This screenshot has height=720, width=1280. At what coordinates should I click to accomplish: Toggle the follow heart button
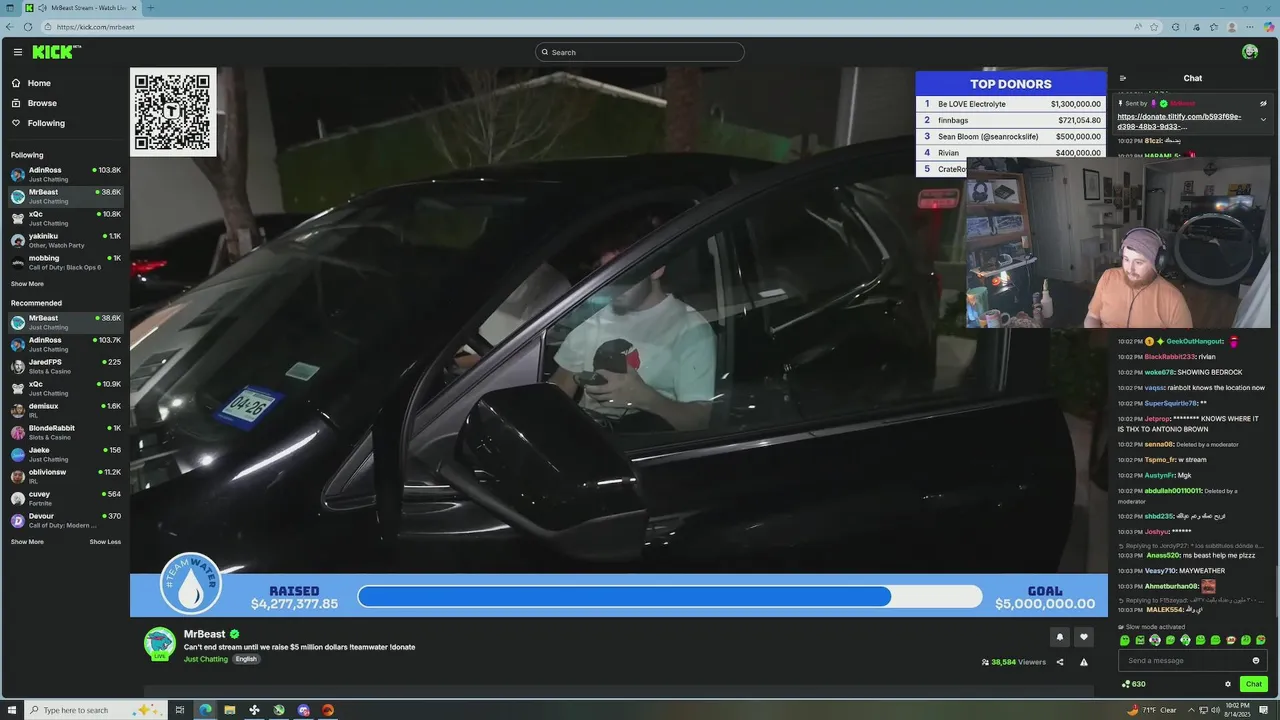click(1084, 637)
